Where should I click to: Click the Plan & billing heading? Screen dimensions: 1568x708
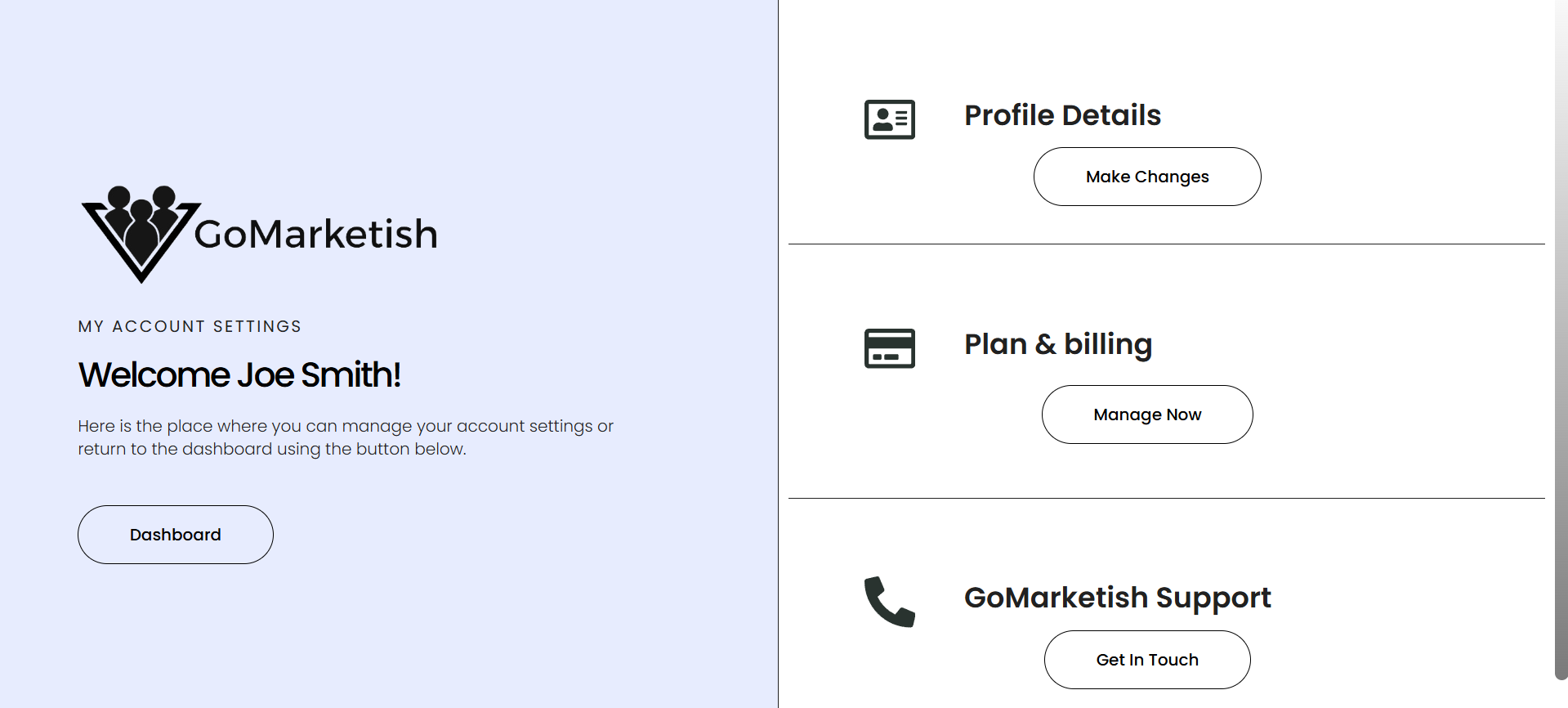[x=1058, y=344]
